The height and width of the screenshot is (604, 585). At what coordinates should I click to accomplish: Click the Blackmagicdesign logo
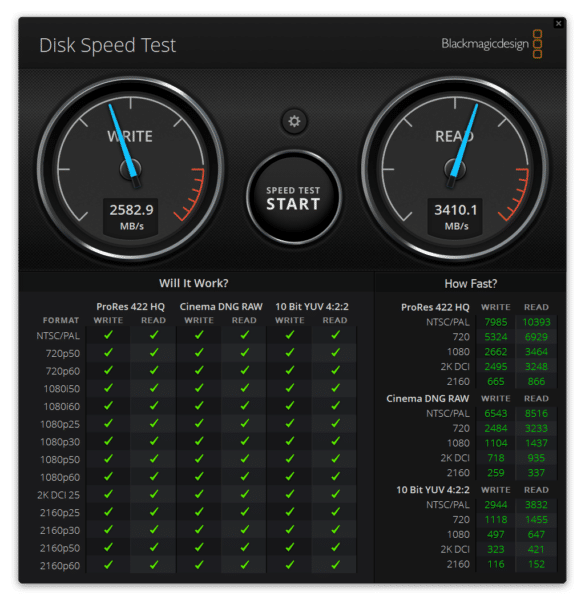(492, 44)
